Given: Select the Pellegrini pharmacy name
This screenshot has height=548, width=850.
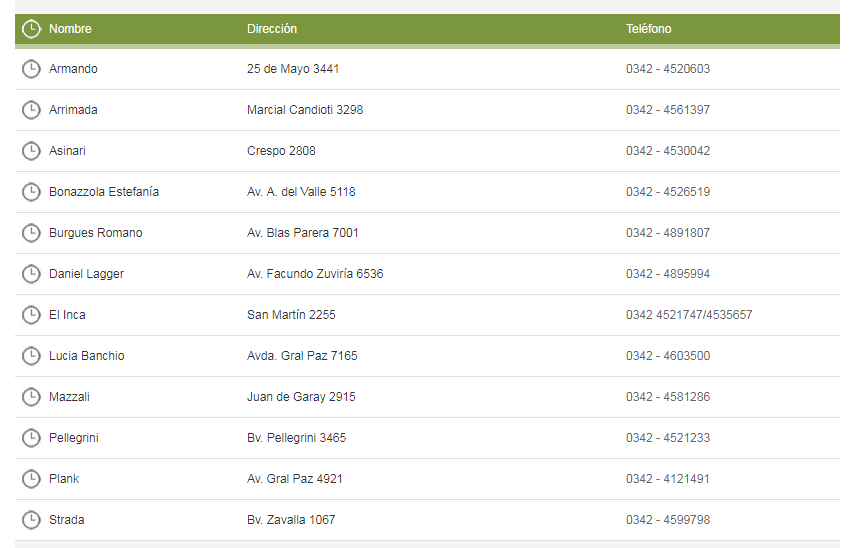Looking at the screenshot, I should coord(74,438).
